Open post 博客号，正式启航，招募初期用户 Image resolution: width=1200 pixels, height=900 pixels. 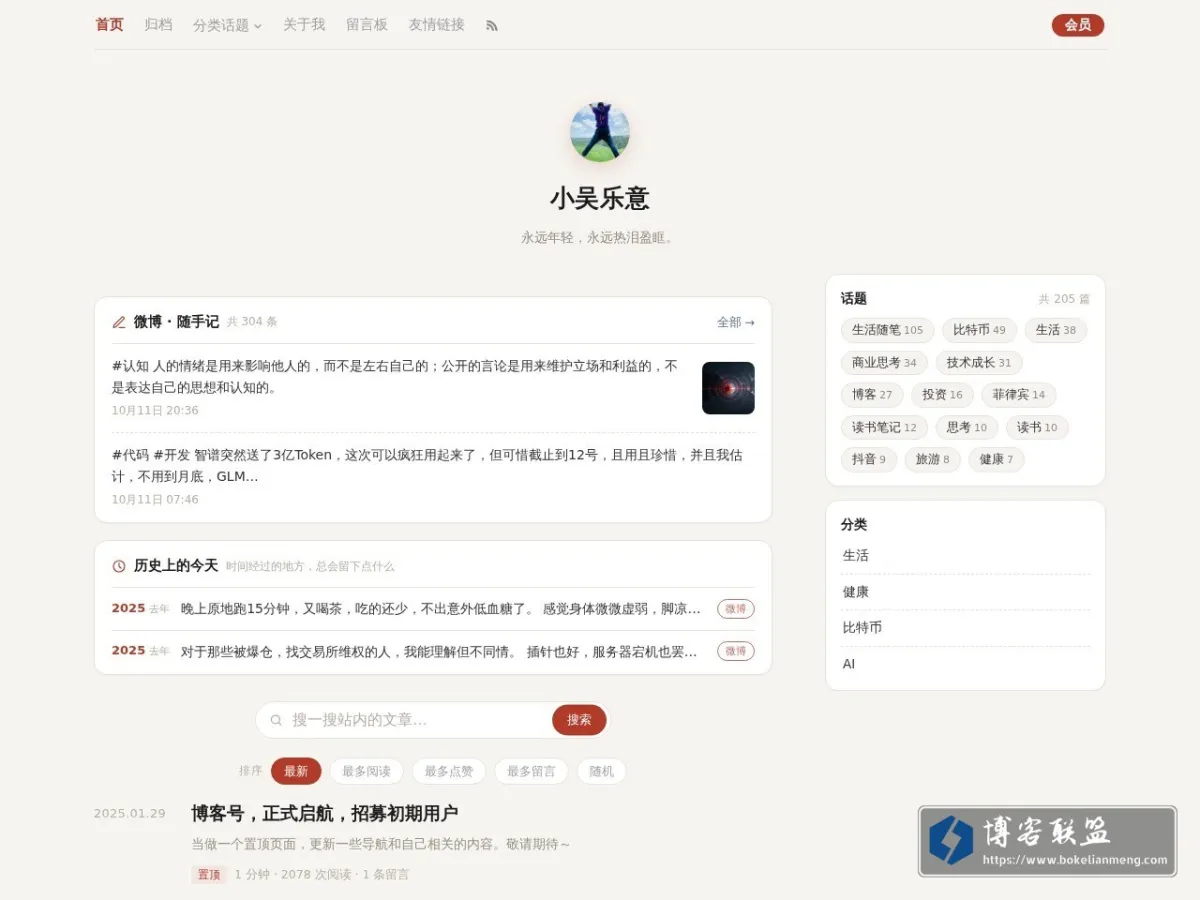pos(325,814)
